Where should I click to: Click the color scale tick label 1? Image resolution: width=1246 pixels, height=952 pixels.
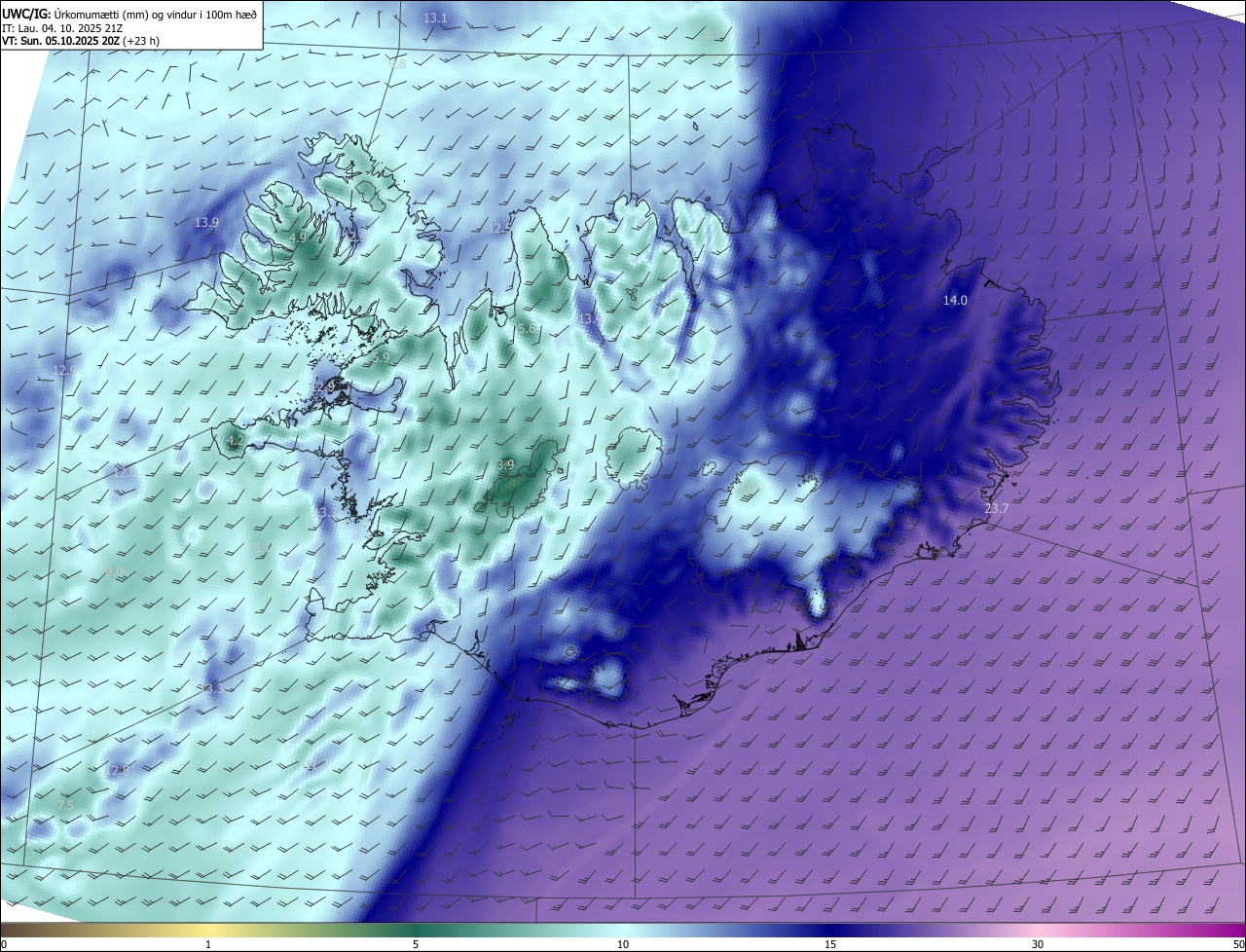(x=209, y=944)
